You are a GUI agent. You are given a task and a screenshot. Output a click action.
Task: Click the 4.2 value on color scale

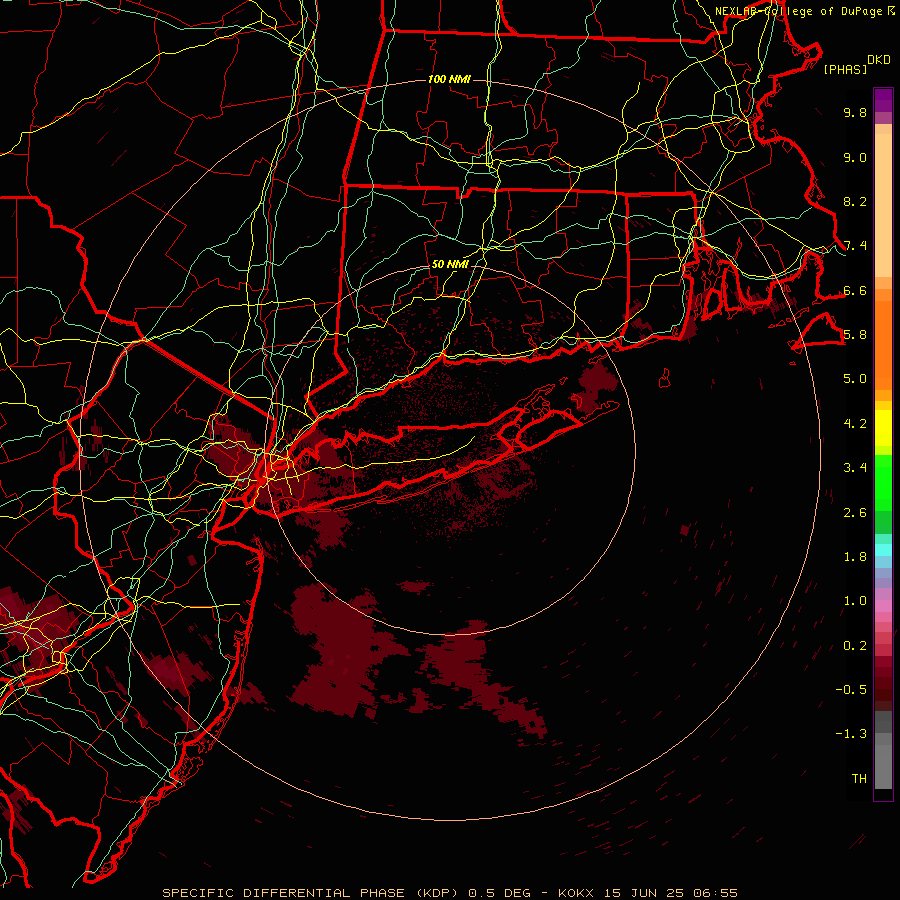tap(855, 424)
